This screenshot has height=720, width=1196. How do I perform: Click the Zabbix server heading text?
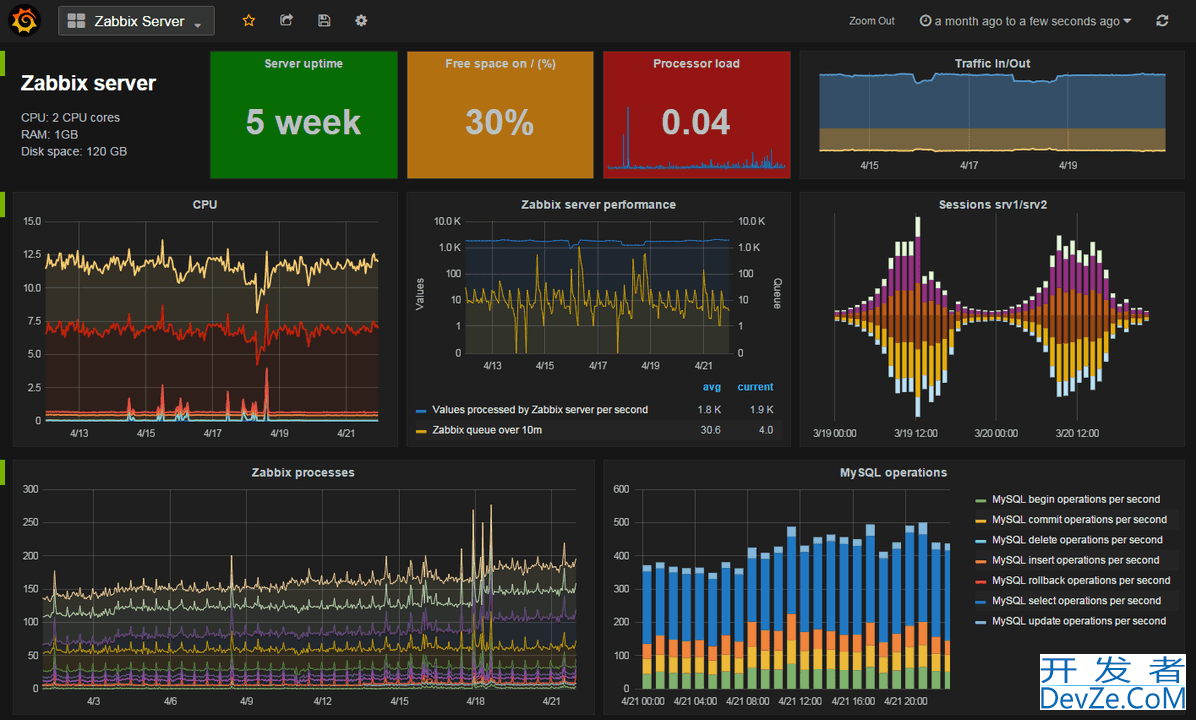coord(88,83)
